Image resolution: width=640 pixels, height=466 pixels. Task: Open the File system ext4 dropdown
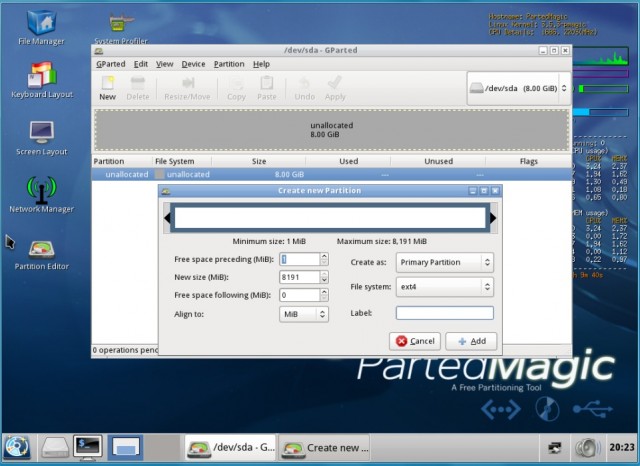[x=444, y=287]
